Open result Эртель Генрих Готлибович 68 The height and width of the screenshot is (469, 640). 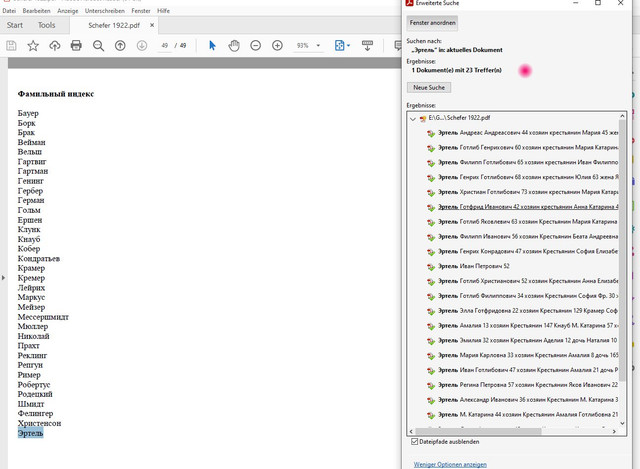pos(528,177)
